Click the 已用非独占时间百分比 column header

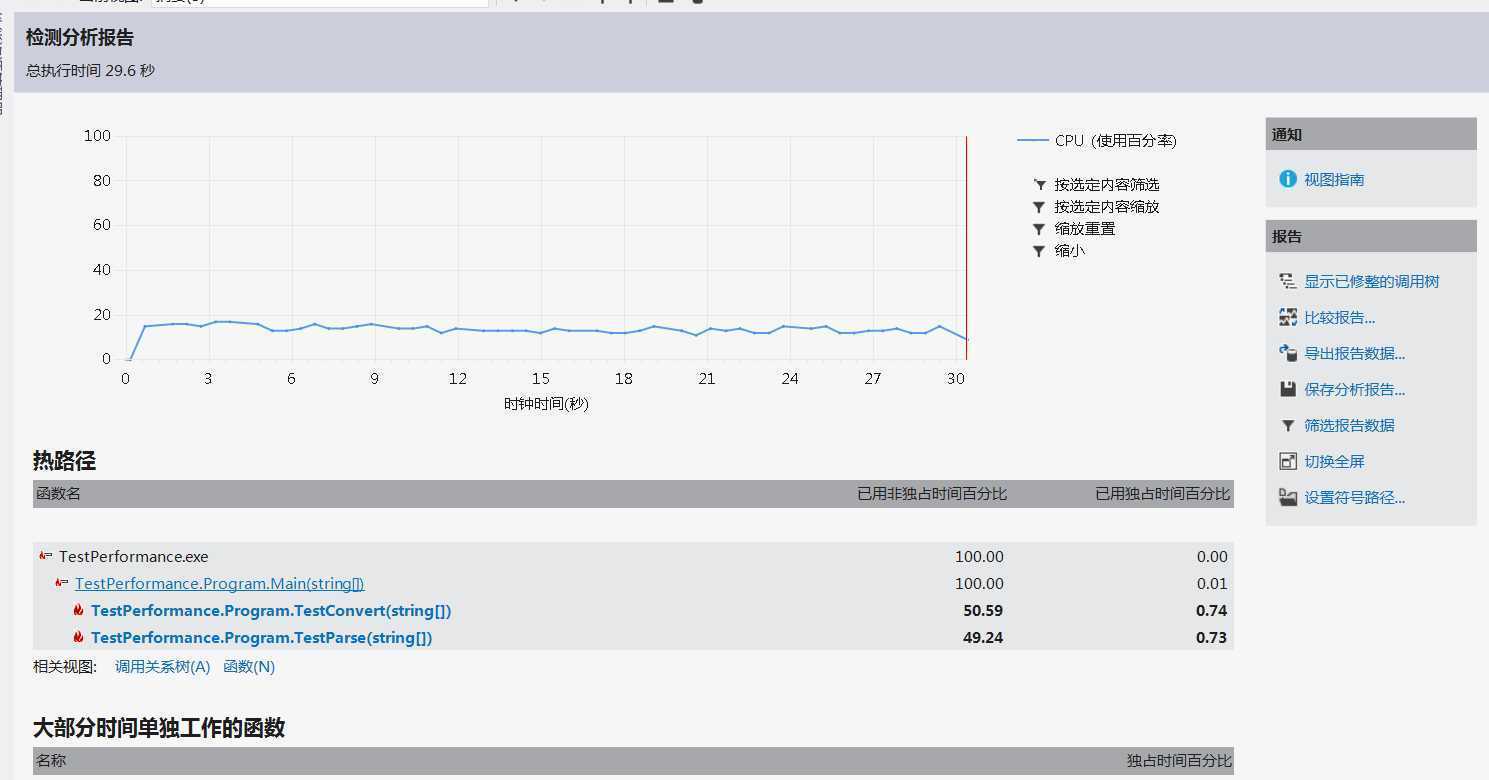point(932,494)
